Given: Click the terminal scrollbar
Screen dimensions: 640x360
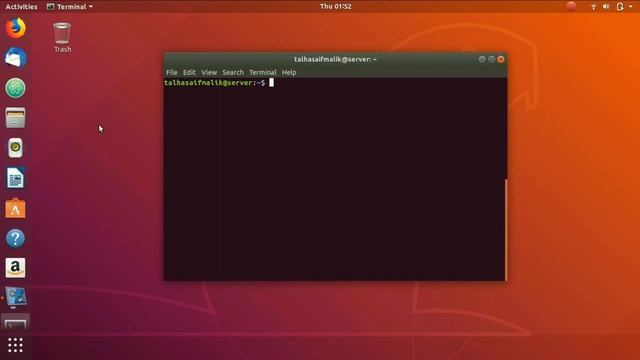Looking at the screenshot, I should 506,230.
